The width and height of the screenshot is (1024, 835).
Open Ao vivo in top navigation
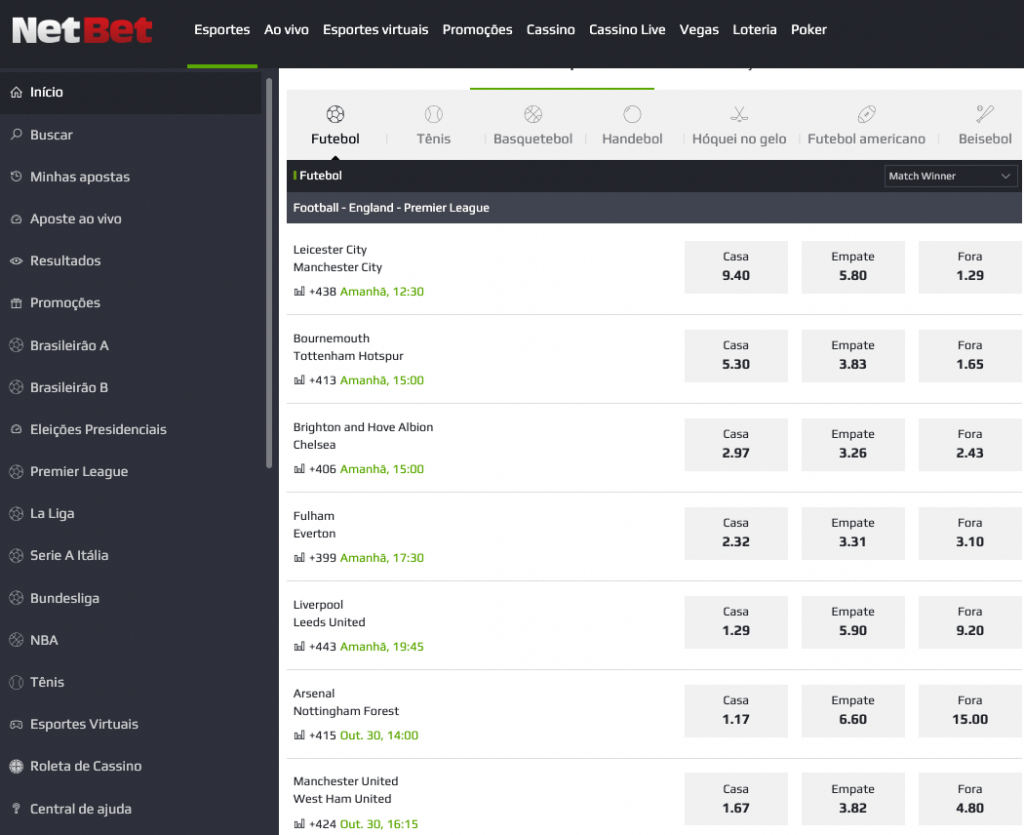pyautogui.click(x=286, y=29)
